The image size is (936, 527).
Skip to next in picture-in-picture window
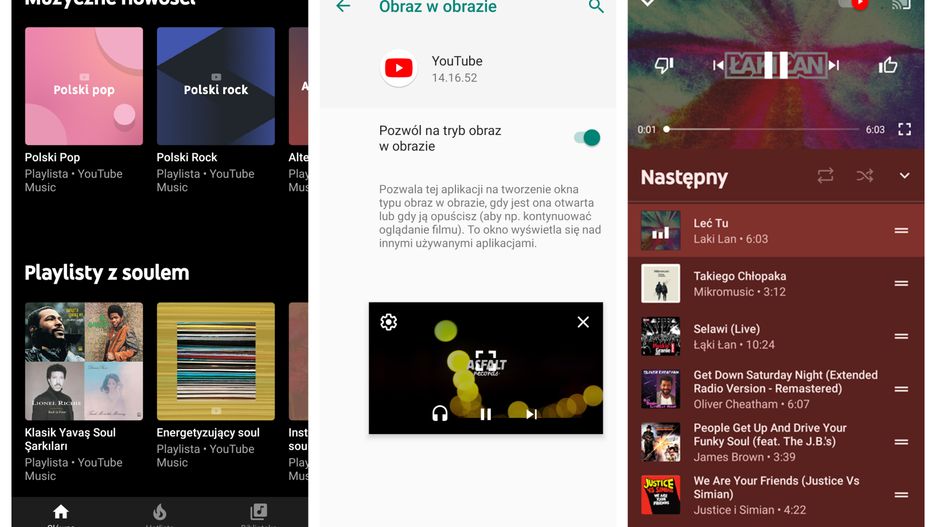click(x=531, y=414)
